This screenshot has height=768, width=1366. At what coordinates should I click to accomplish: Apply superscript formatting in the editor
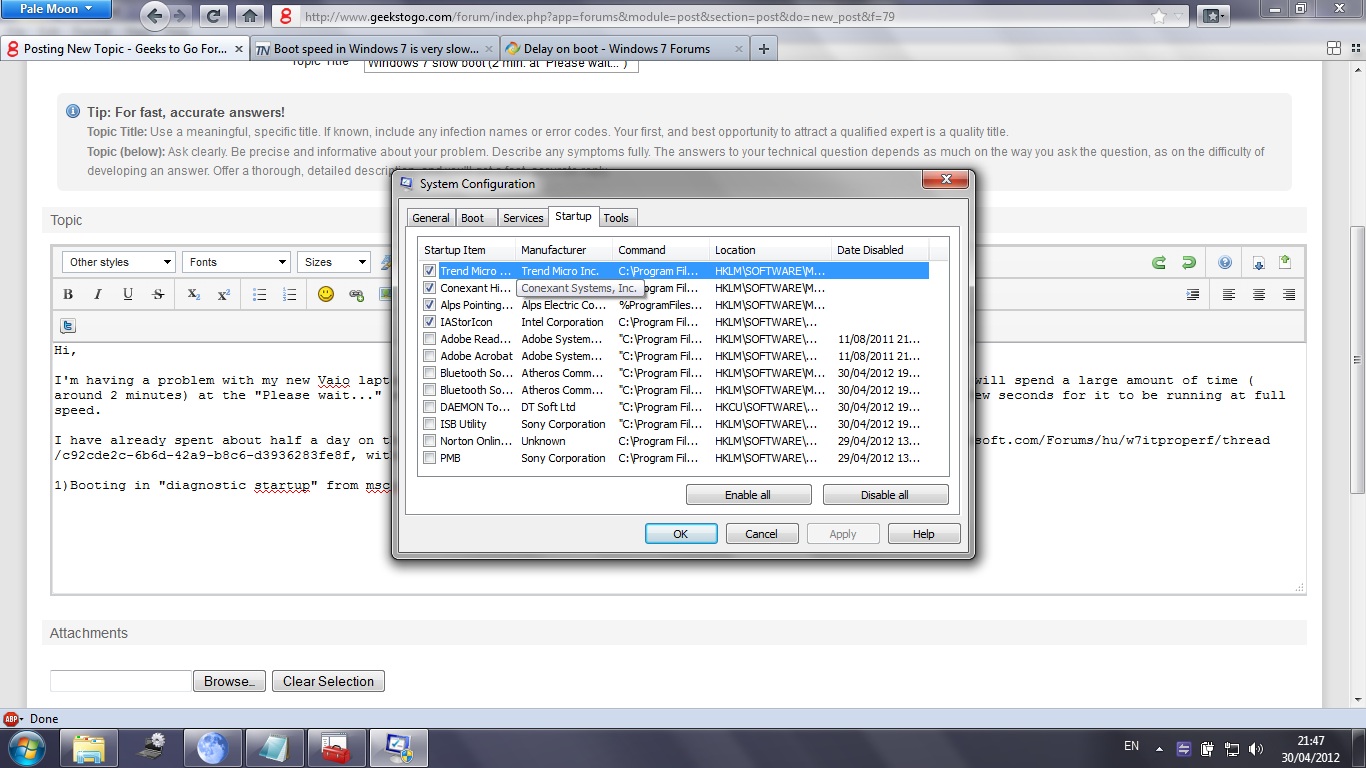224,295
